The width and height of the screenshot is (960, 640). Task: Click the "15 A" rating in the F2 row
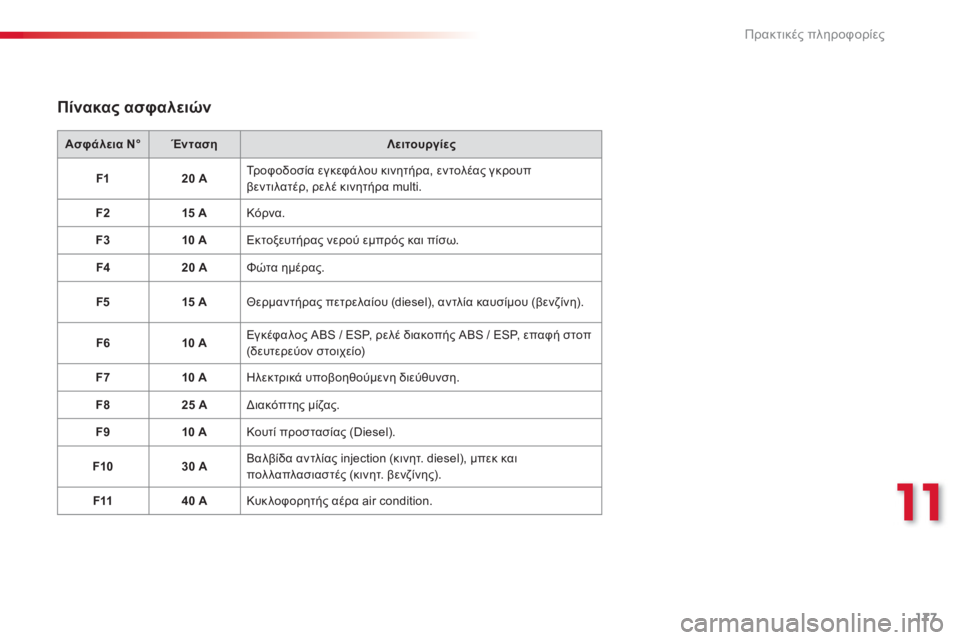[x=194, y=213]
